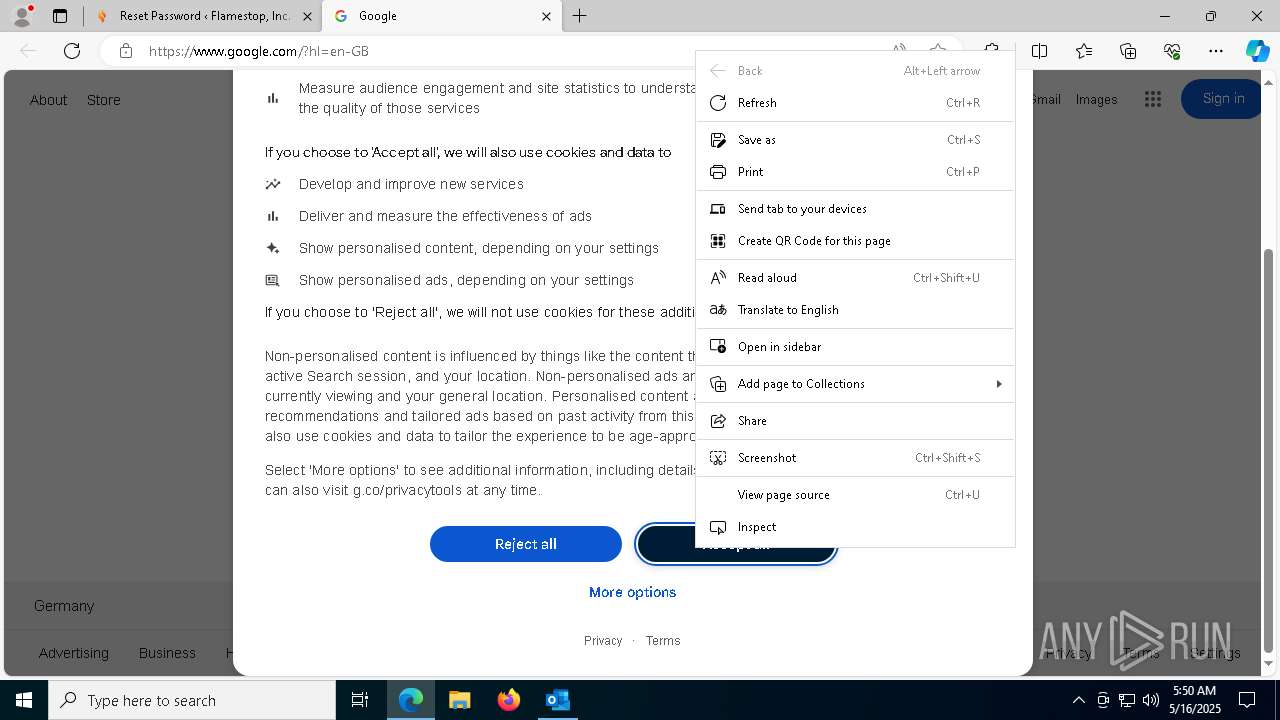This screenshot has height=720, width=1280.
Task: Open the Windows Start menu
Action: pos(24,700)
